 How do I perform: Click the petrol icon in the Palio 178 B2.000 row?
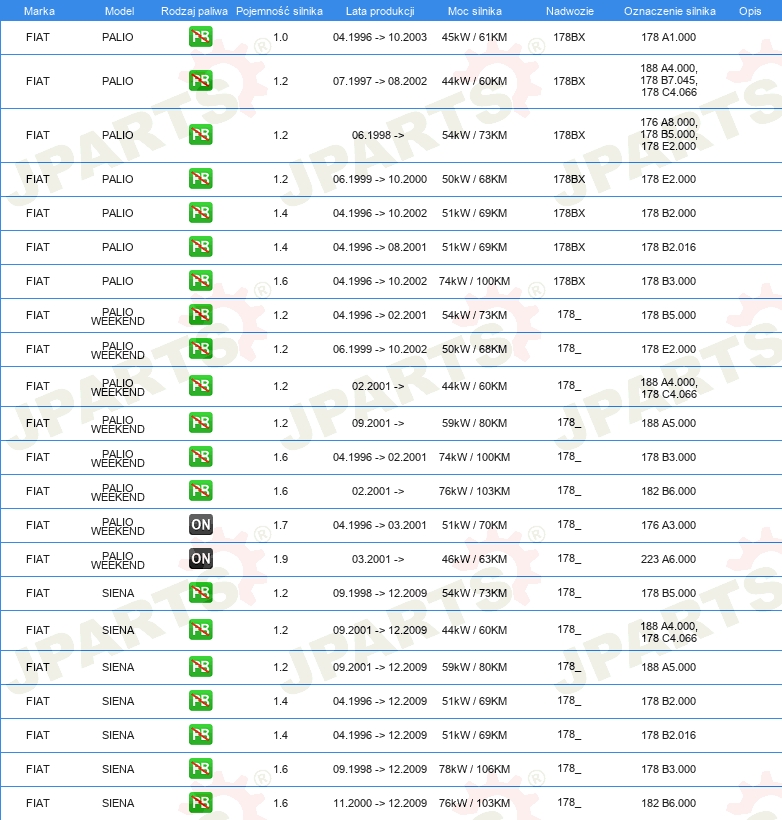[x=200, y=212]
